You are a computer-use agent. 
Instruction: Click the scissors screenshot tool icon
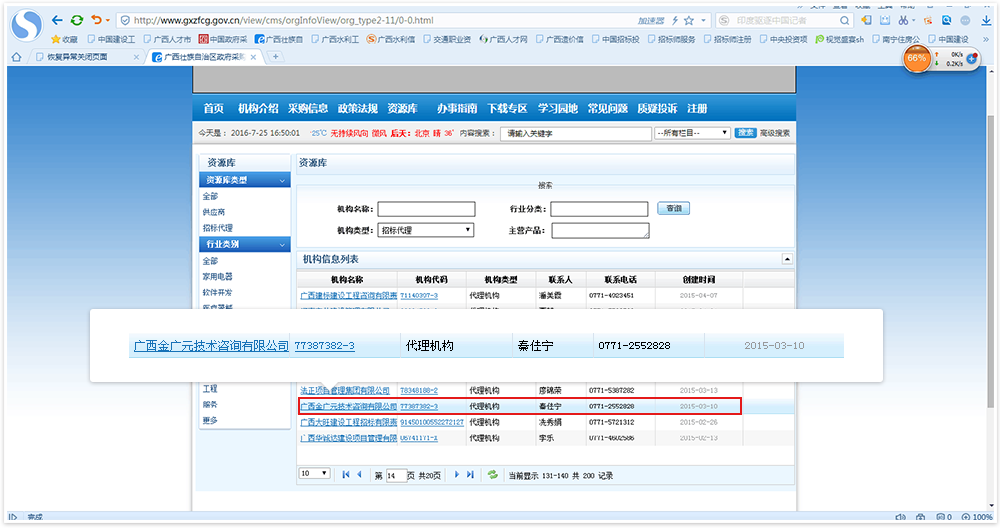point(903,20)
